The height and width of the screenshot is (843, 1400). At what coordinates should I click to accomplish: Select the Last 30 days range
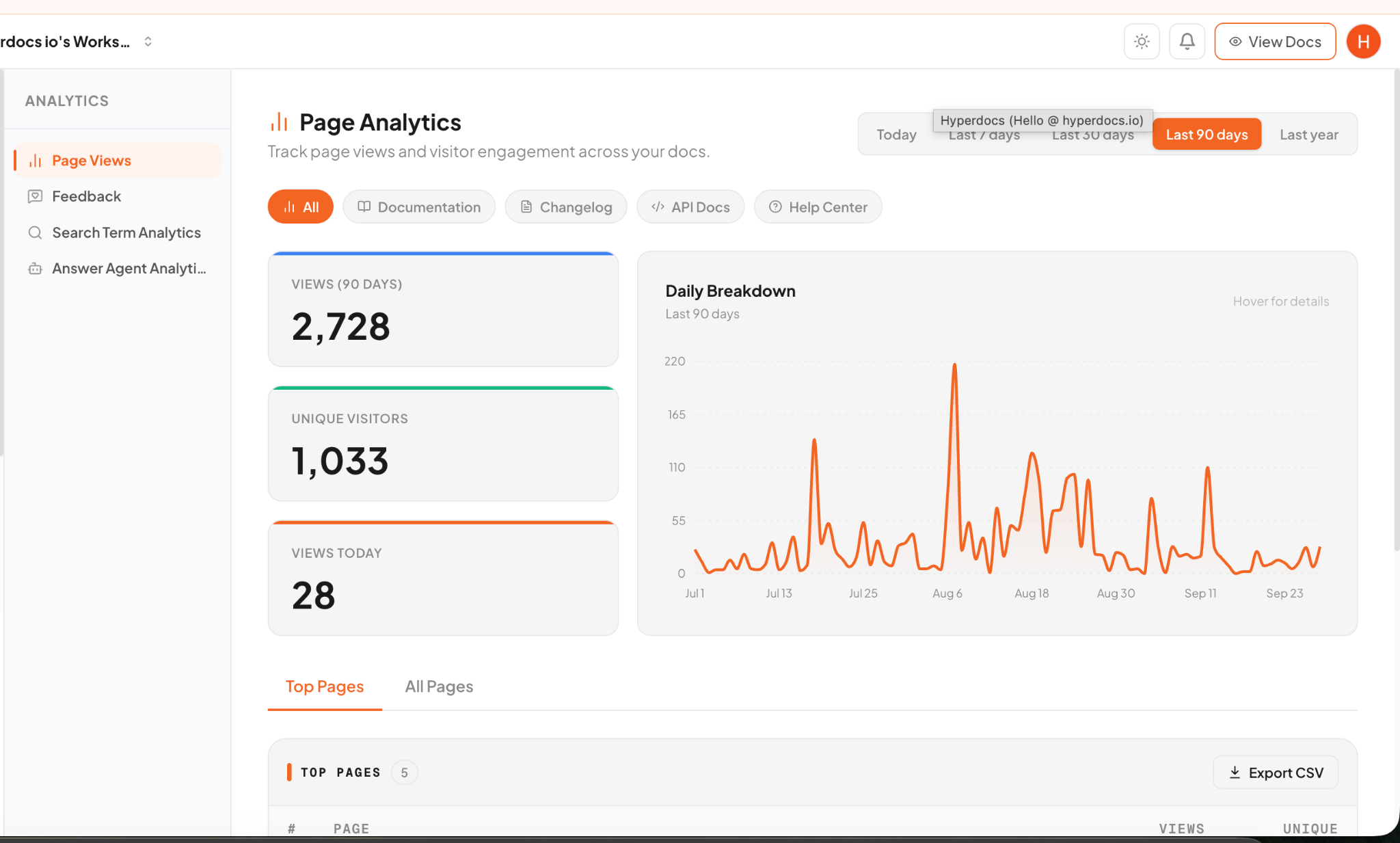[1092, 135]
